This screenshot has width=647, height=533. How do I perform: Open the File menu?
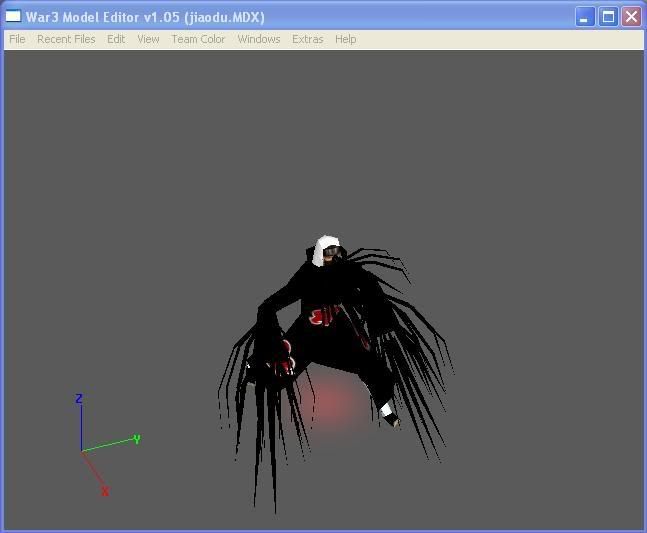[17, 39]
